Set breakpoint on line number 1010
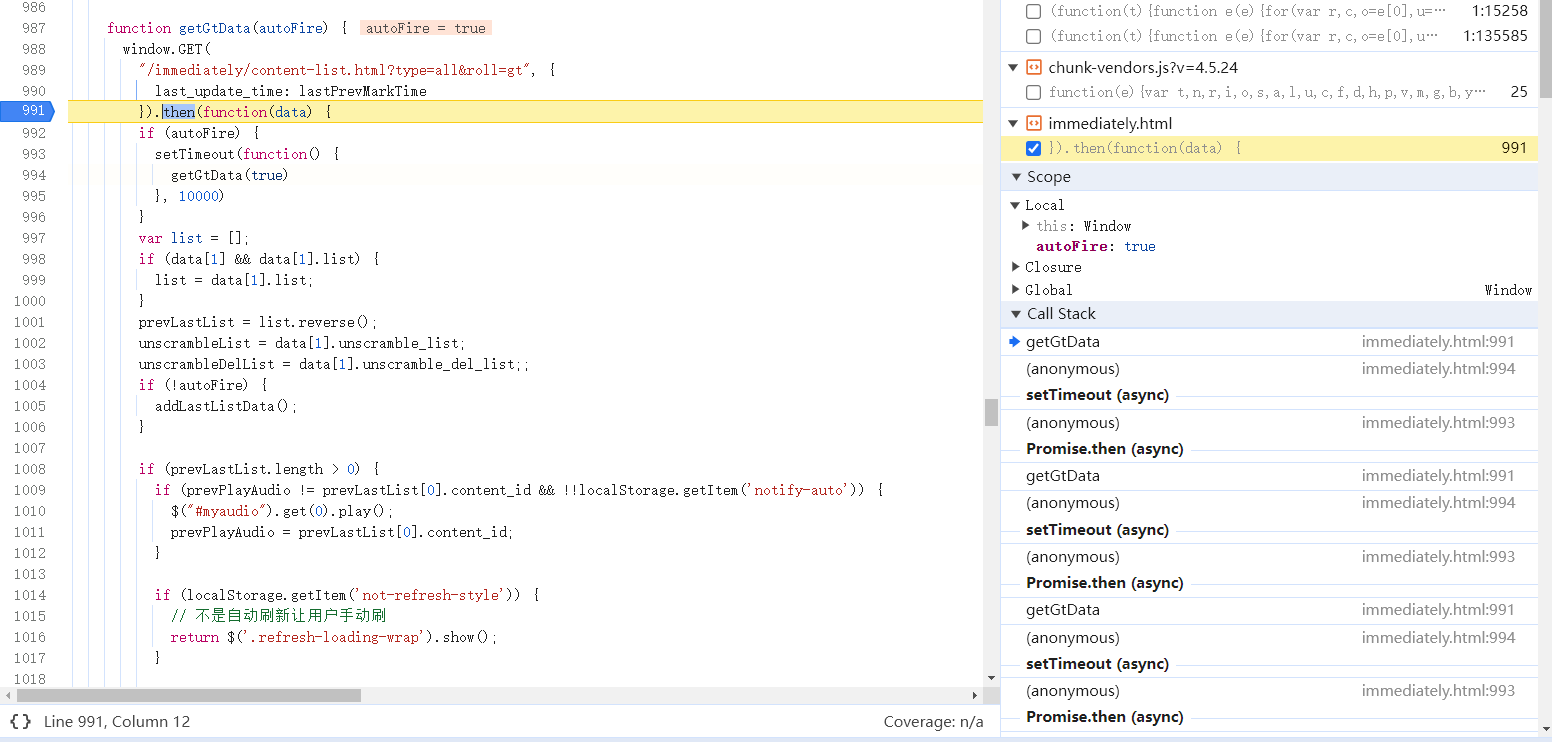Image resolution: width=1552 pixels, height=742 pixels. [29, 511]
